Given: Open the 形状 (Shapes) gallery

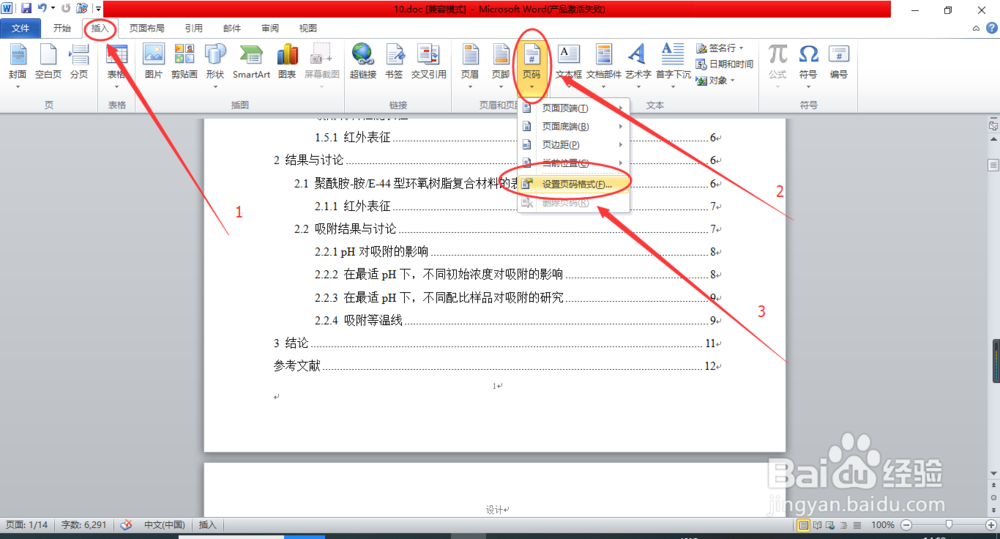Looking at the screenshot, I should [x=215, y=64].
